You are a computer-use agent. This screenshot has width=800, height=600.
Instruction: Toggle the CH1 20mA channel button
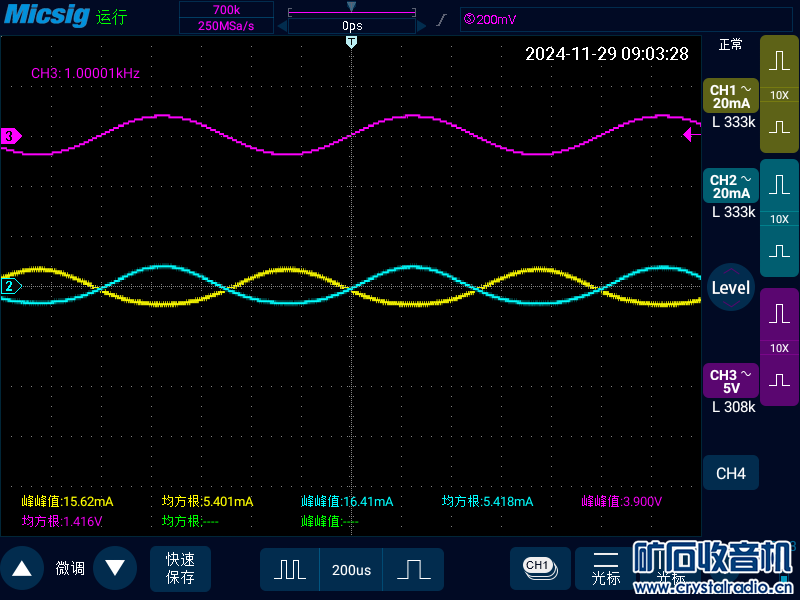coord(731,96)
